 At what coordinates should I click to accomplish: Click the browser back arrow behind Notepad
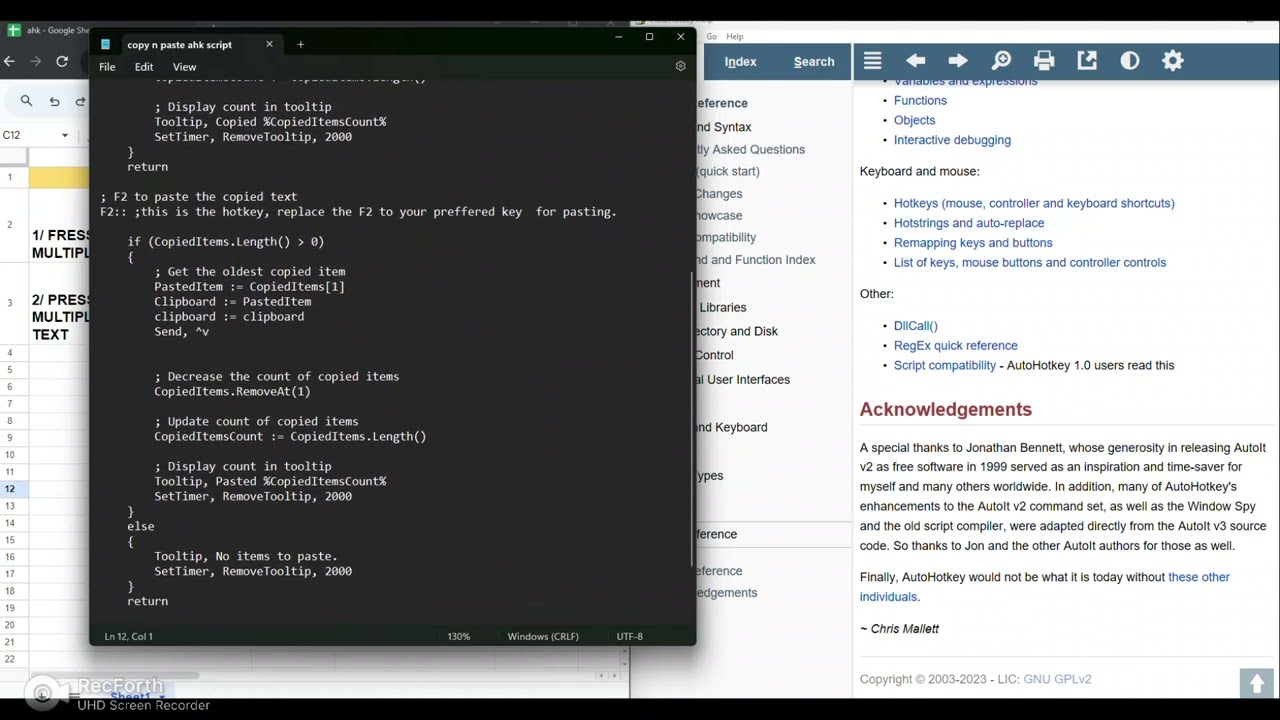click(9, 61)
